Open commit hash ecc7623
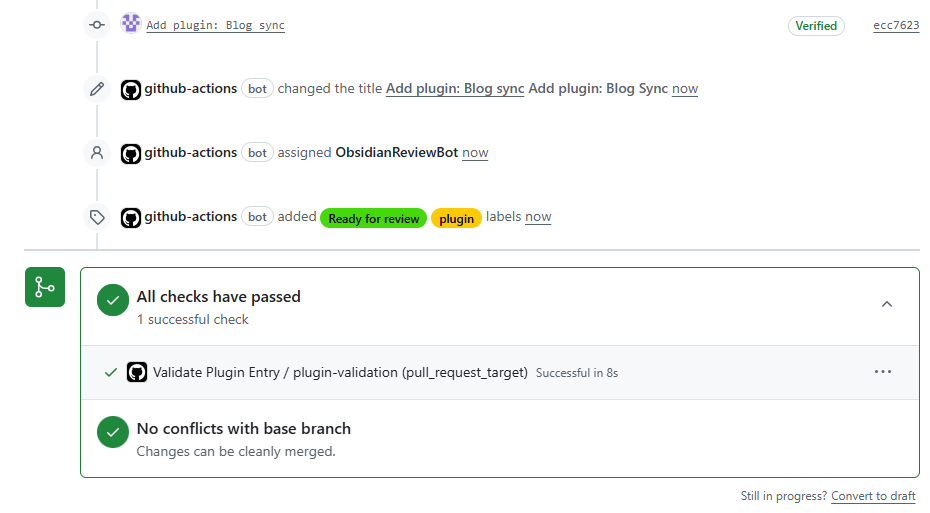The image size is (930, 513). click(896, 26)
